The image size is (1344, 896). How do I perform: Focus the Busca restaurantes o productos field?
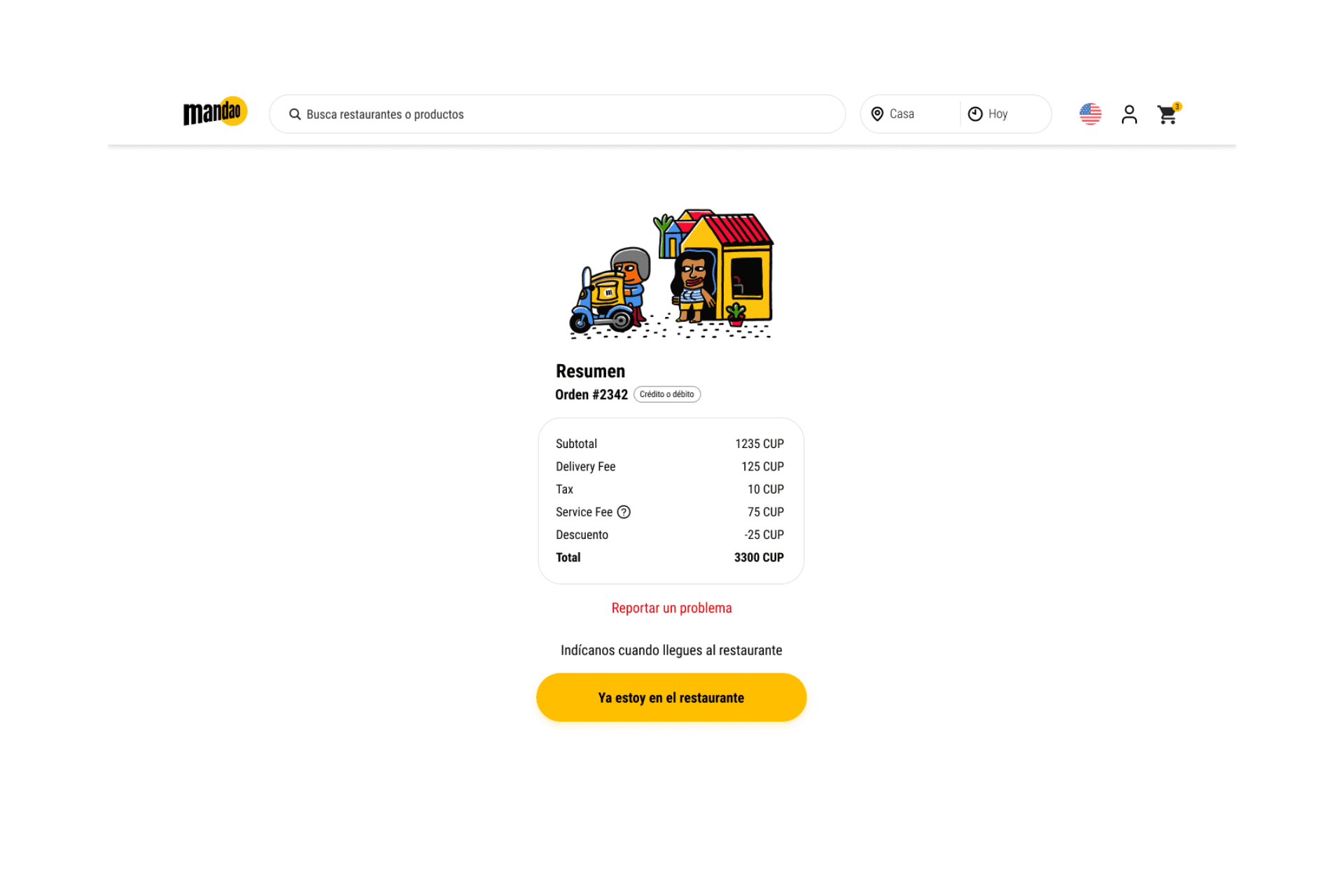click(557, 114)
